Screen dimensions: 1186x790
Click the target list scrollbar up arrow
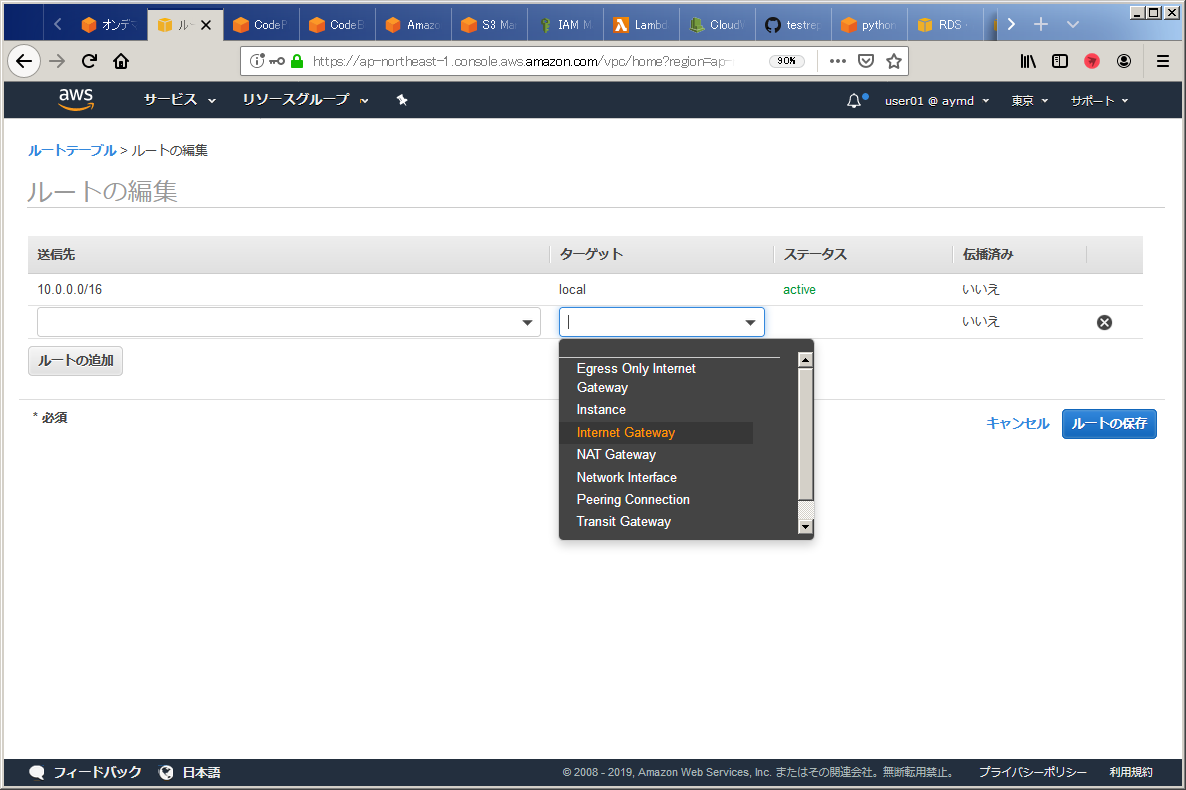(806, 360)
